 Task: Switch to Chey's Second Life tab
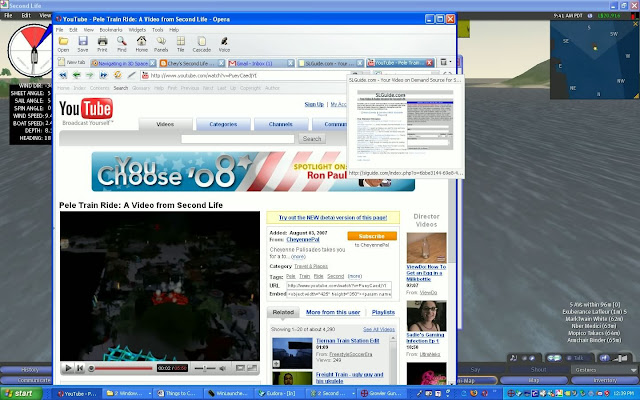[x=192, y=63]
